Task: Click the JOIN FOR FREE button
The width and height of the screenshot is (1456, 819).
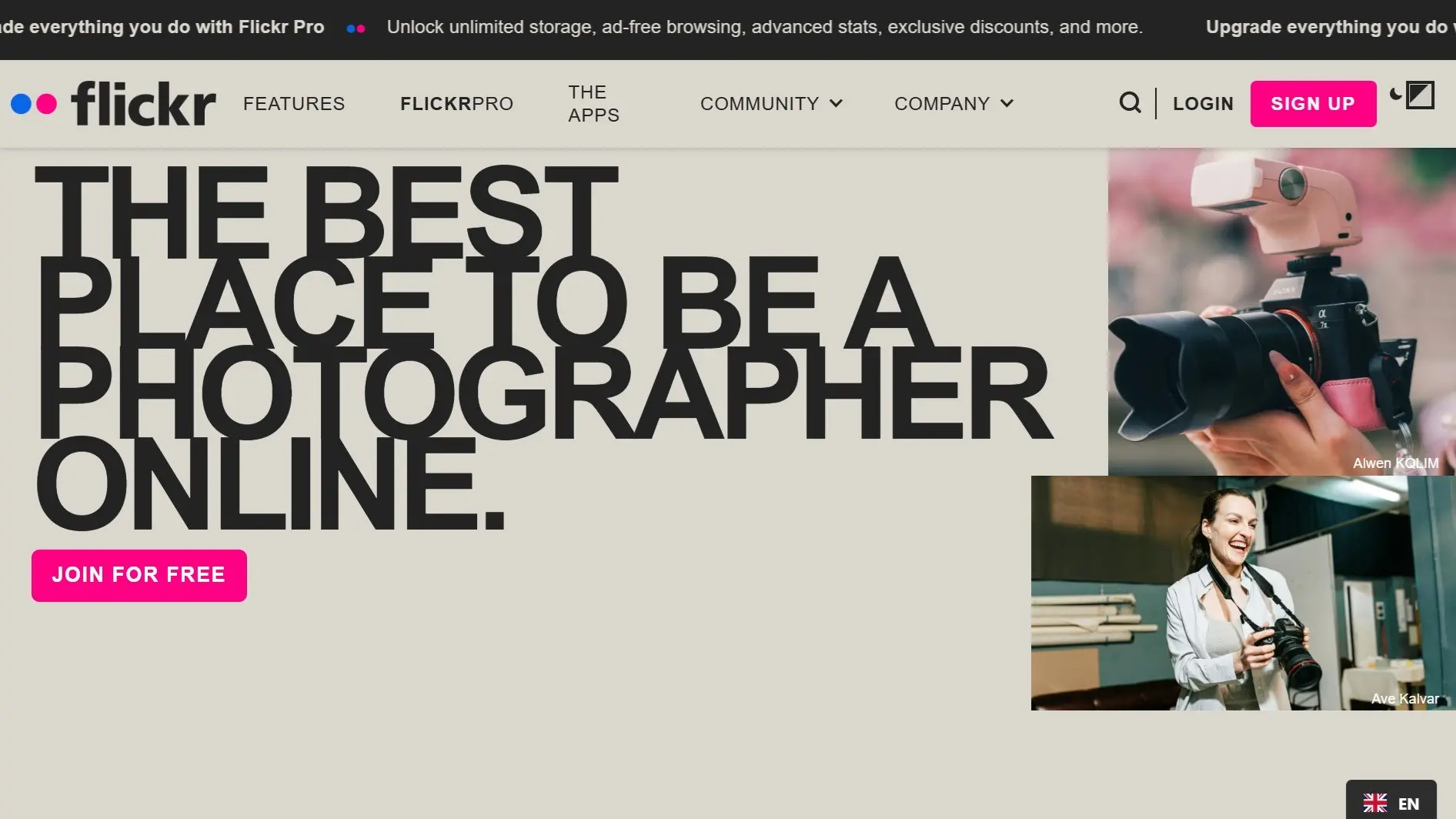Action: click(139, 575)
